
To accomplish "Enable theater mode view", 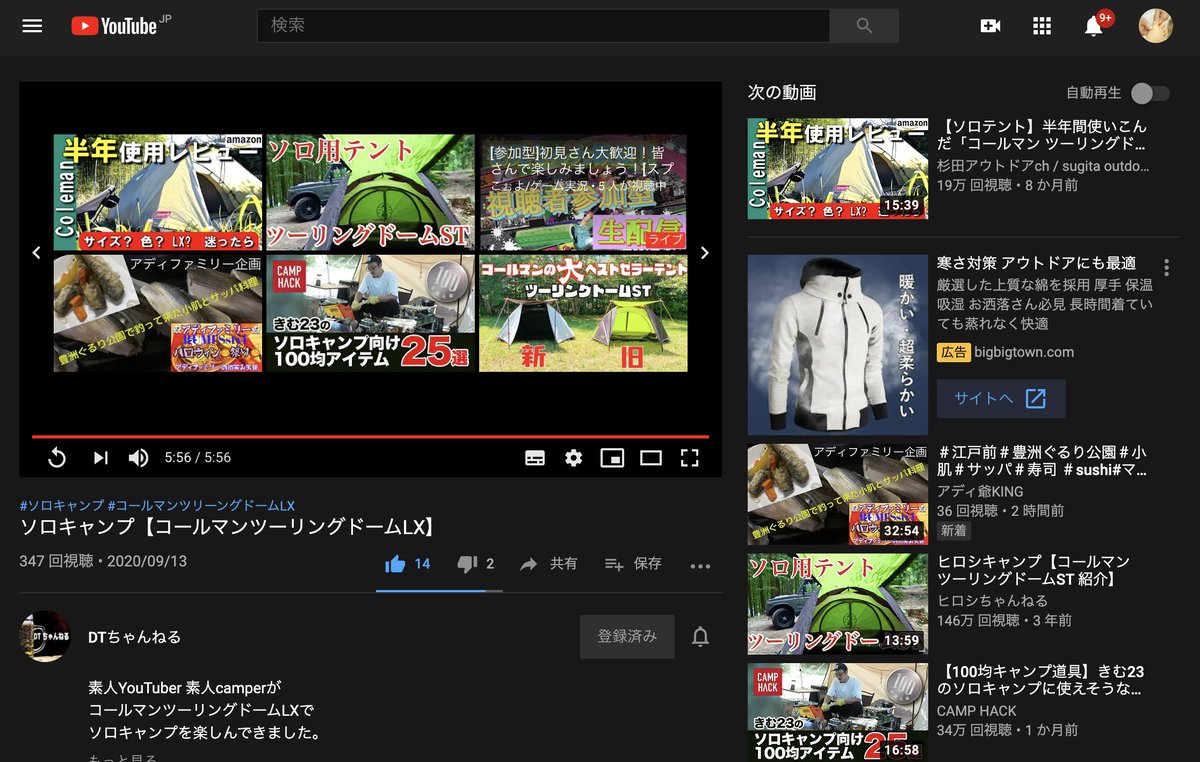I will tap(651, 457).
